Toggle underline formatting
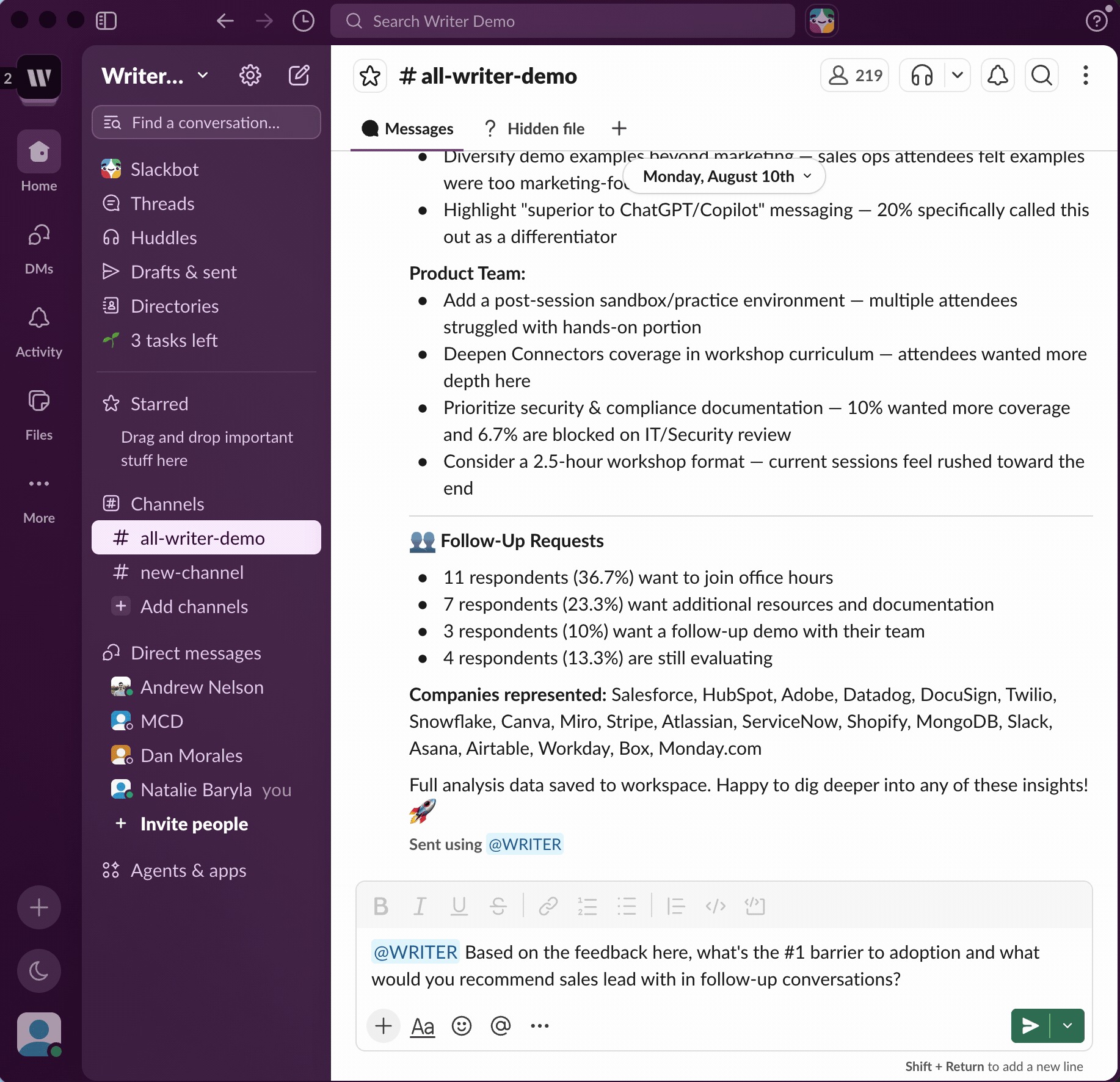1120x1082 pixels. [459, 907]
